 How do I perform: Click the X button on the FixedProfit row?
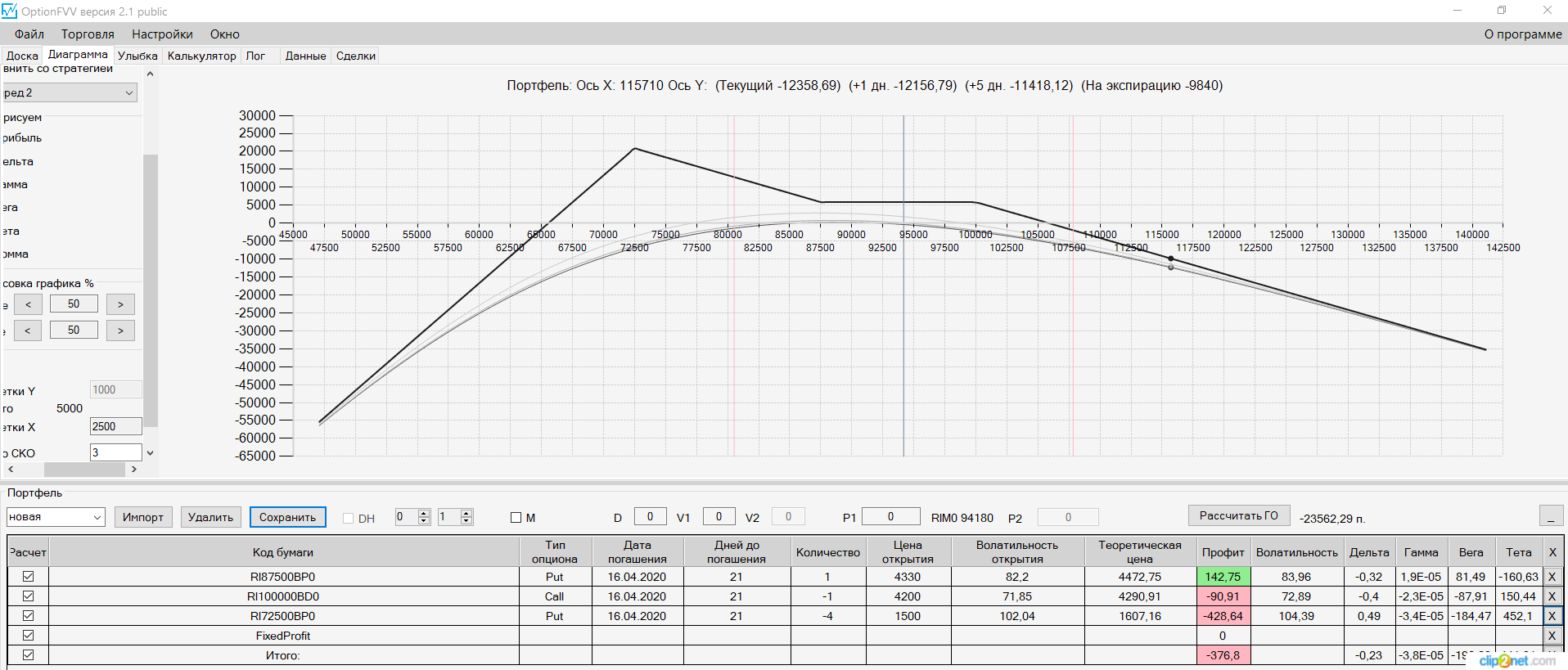tap(1552, 636)
